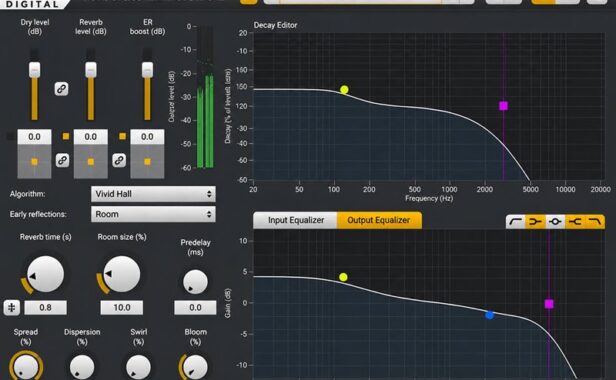Click the Algorithm label
The width and height of the screenshot is (616, 380).
[28, 194]
